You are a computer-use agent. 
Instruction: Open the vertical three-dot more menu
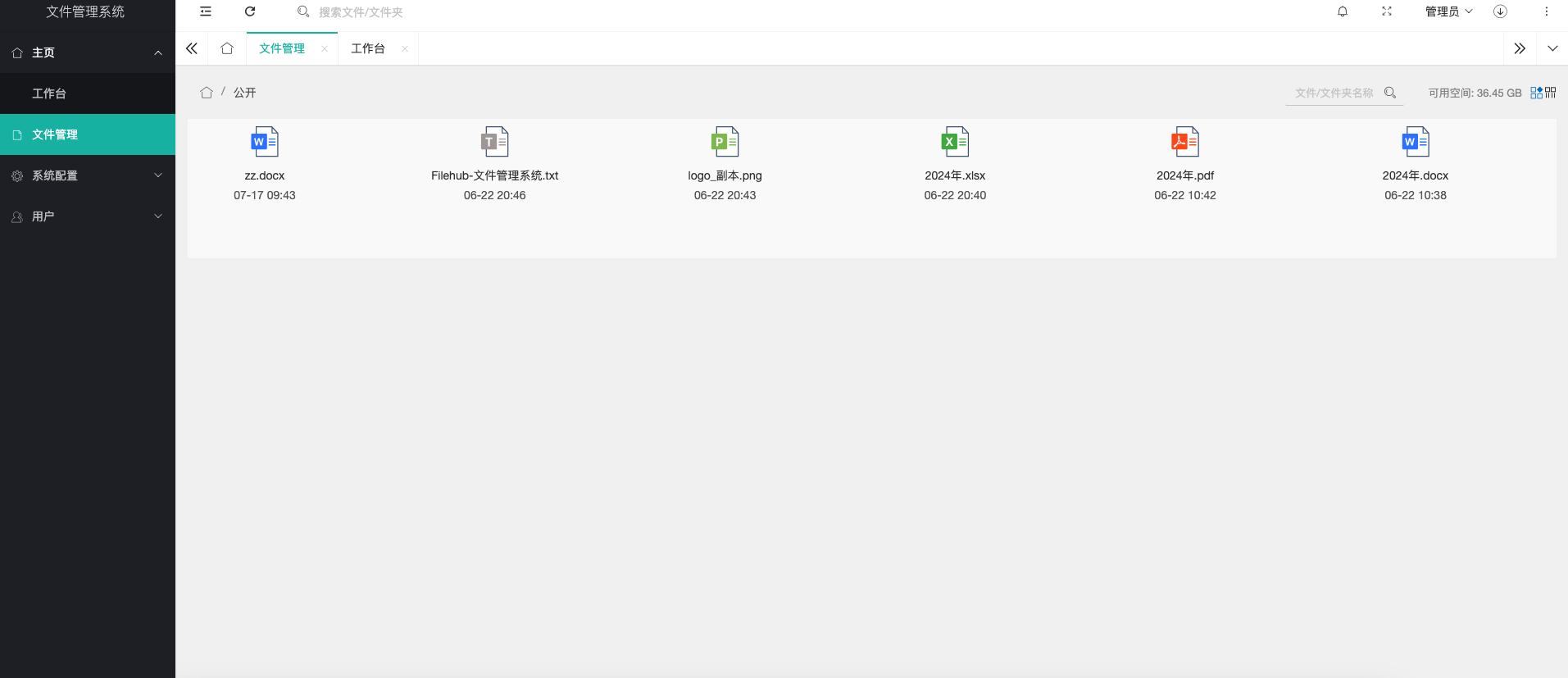tap(1547, 11)
